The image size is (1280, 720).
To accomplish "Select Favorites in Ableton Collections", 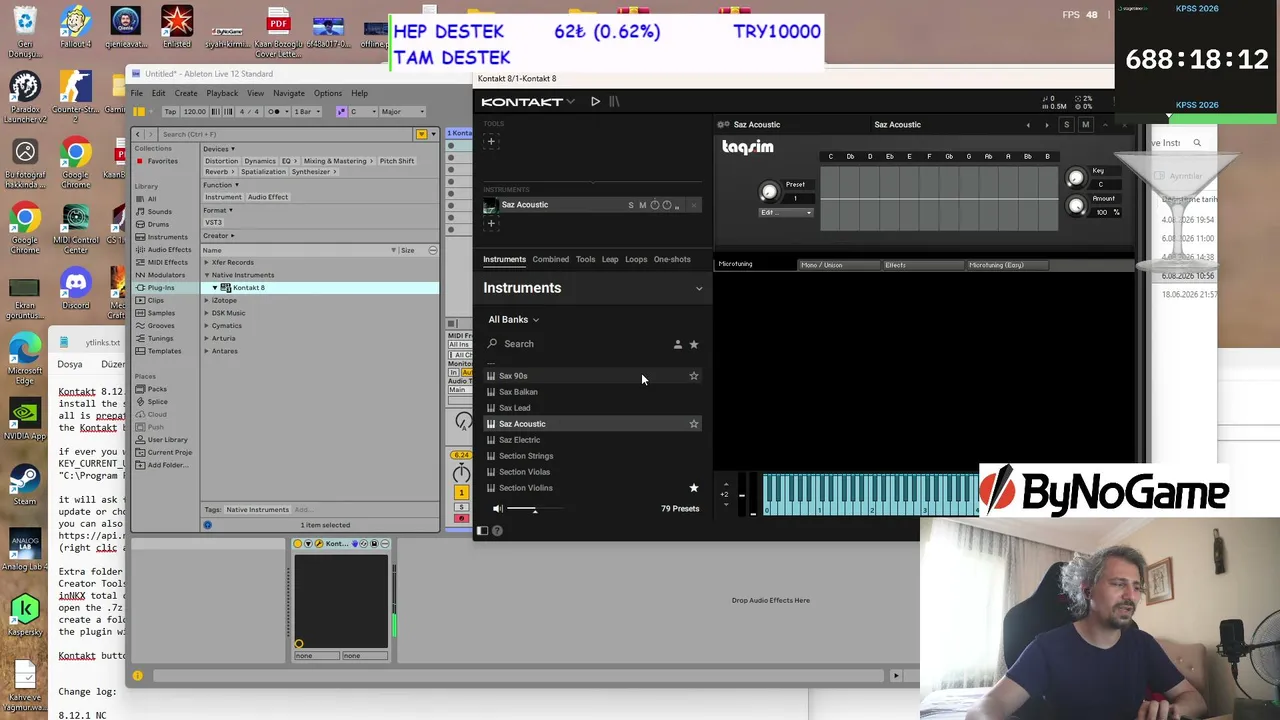I will pyautogui.click(x=162, y=161).
